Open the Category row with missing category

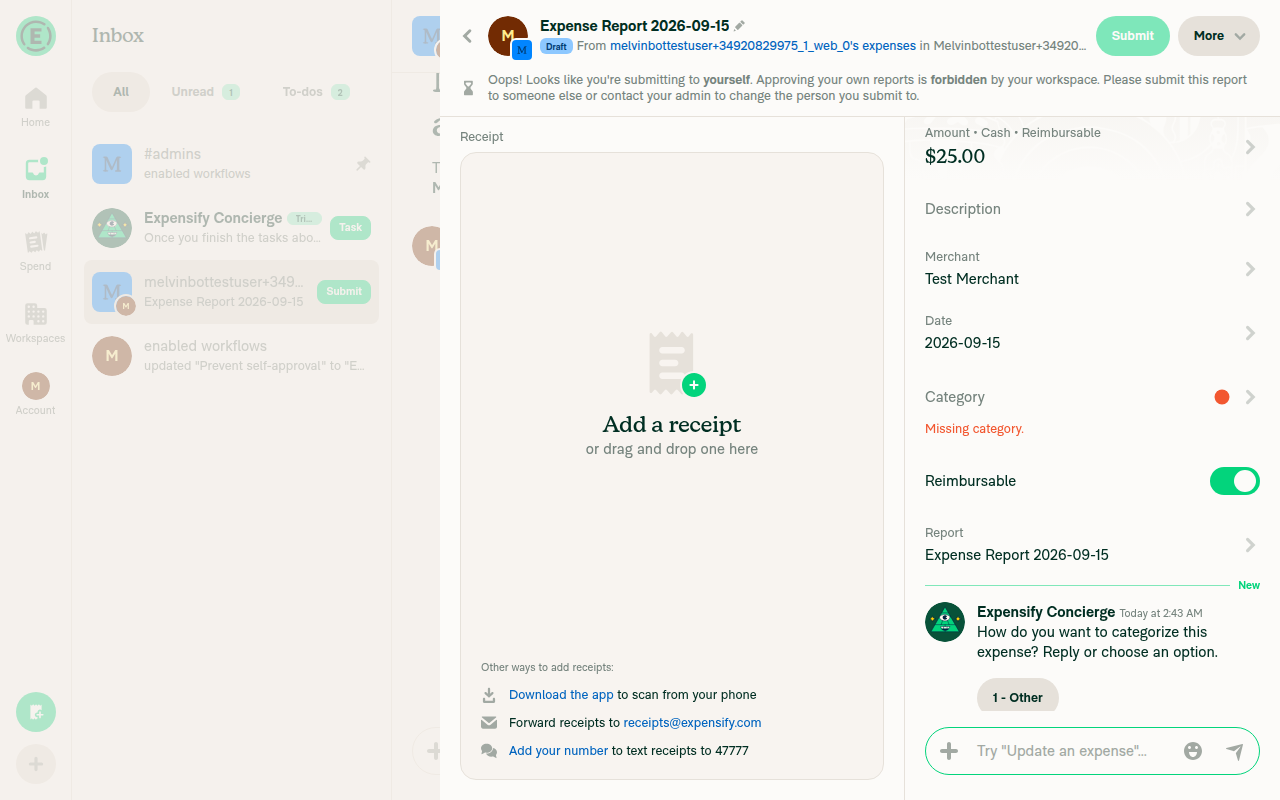pyautogui.click(x=1092, y=397)
